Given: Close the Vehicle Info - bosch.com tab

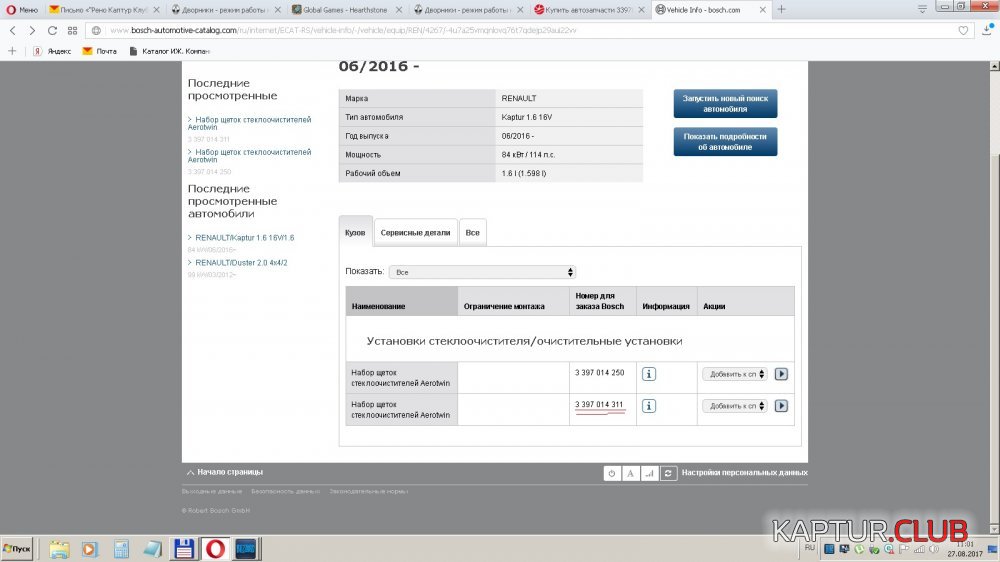Looking at the screenshot, I should 762,10.
